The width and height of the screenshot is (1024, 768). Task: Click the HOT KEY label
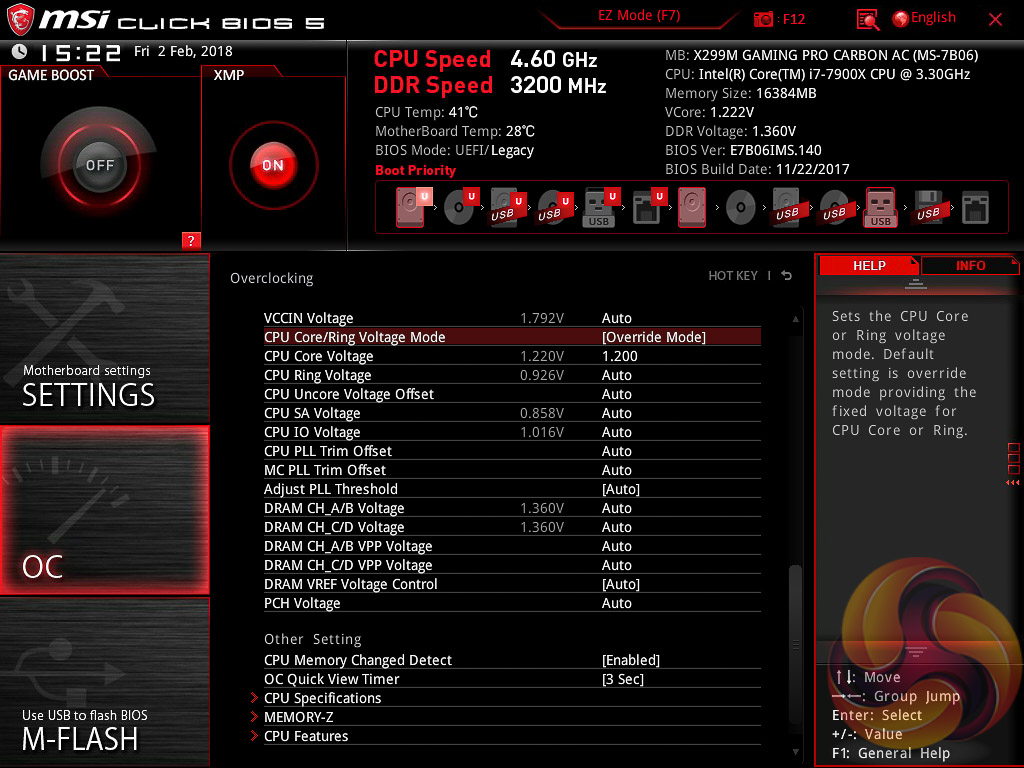(x=733, y=276)
